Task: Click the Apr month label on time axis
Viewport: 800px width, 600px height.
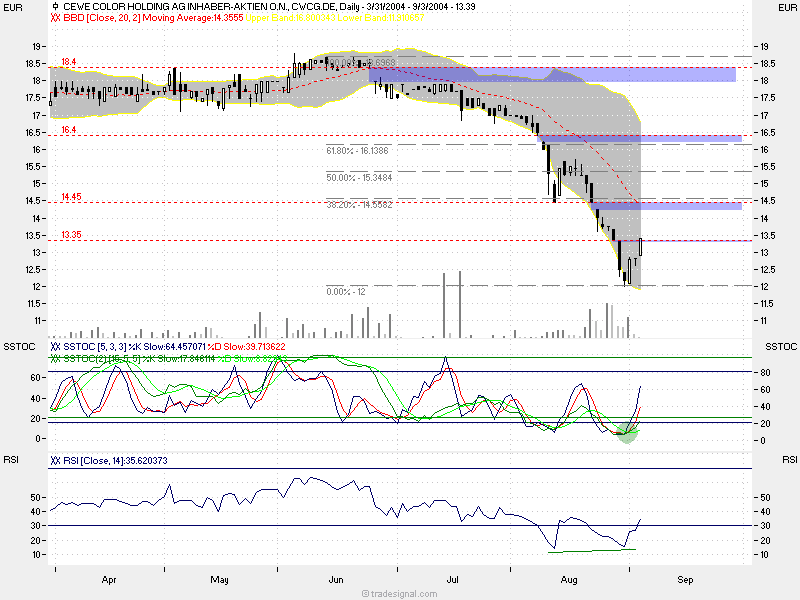Action: [x=109, y=580]
